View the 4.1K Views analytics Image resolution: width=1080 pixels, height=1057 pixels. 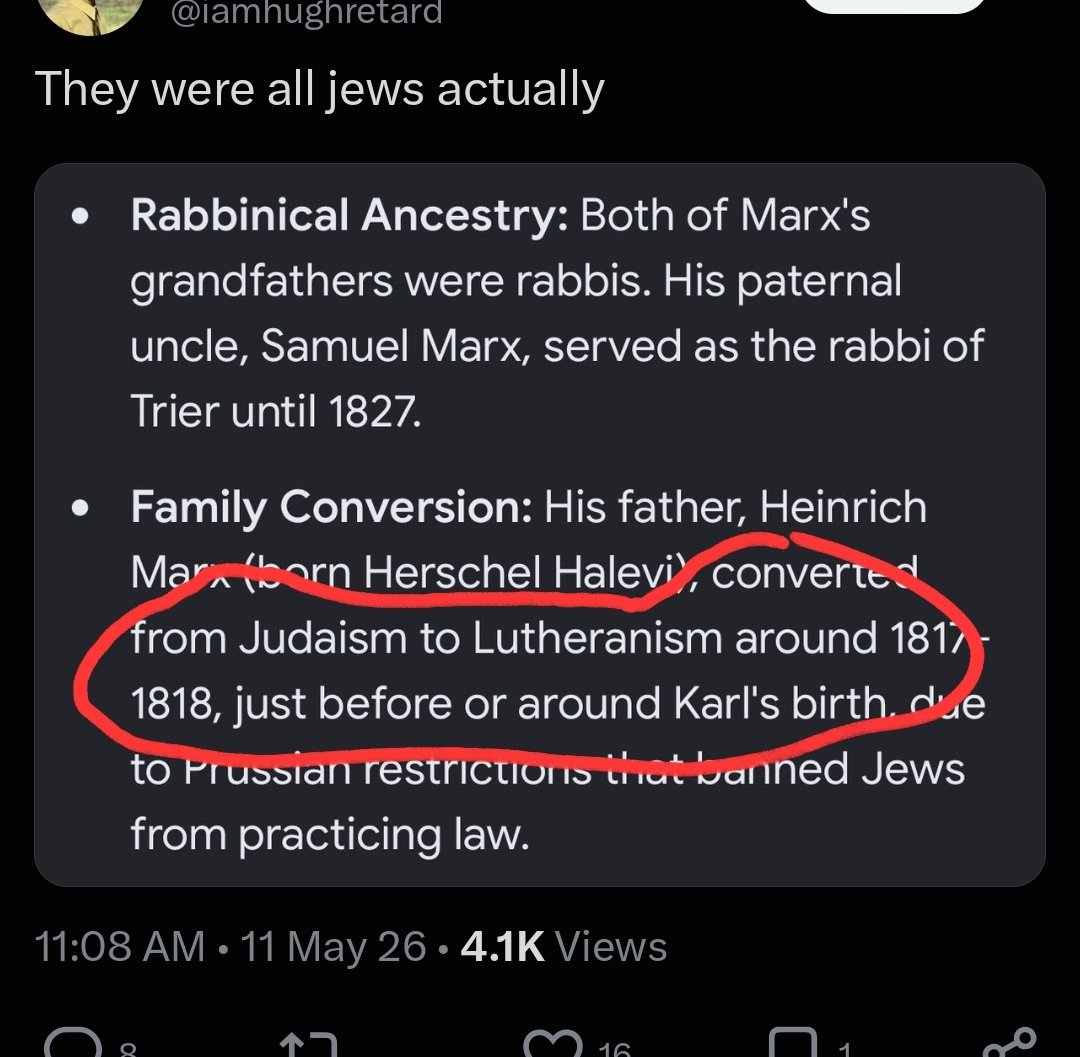pos(563,945)
